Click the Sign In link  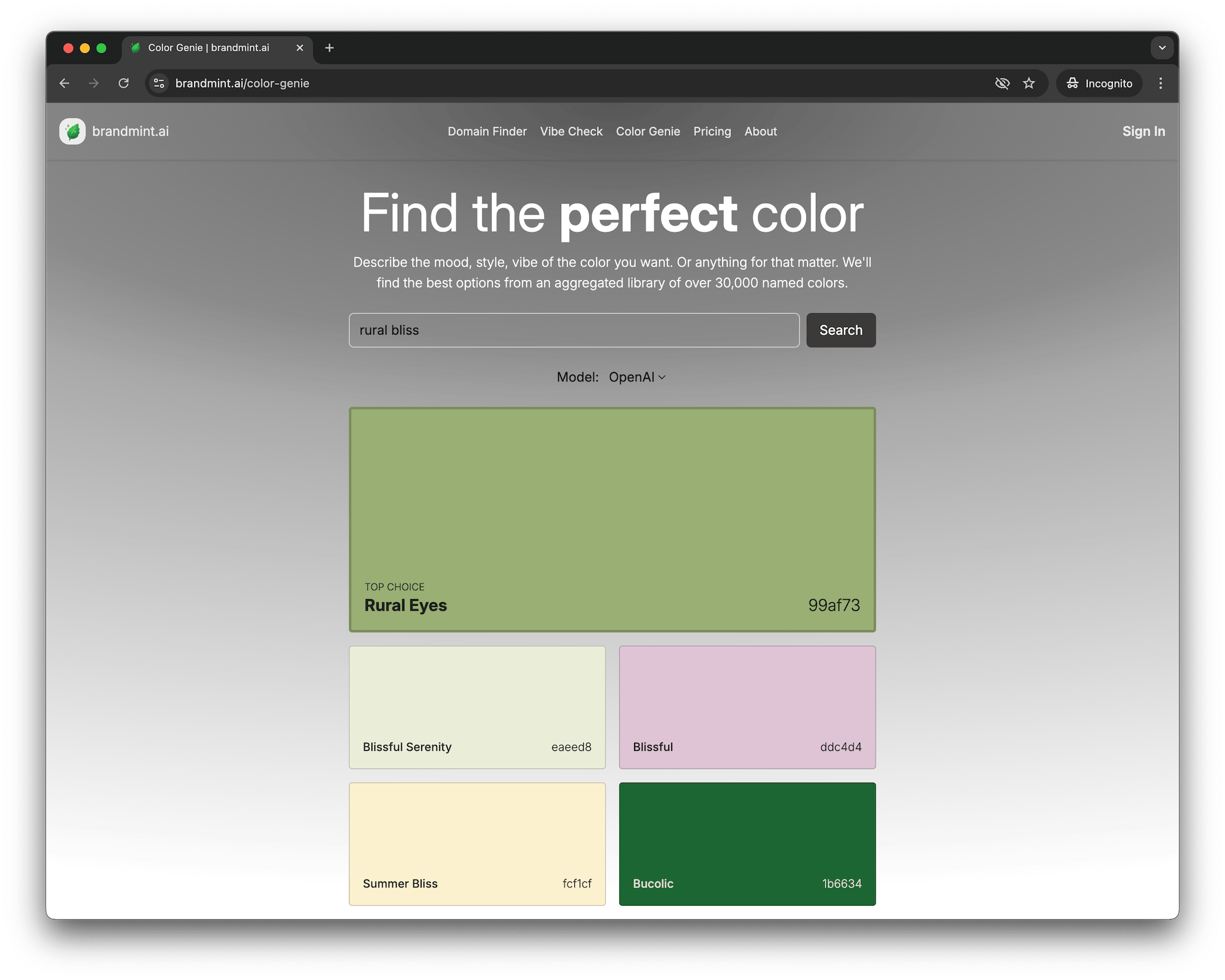[x=1143, y=132]
